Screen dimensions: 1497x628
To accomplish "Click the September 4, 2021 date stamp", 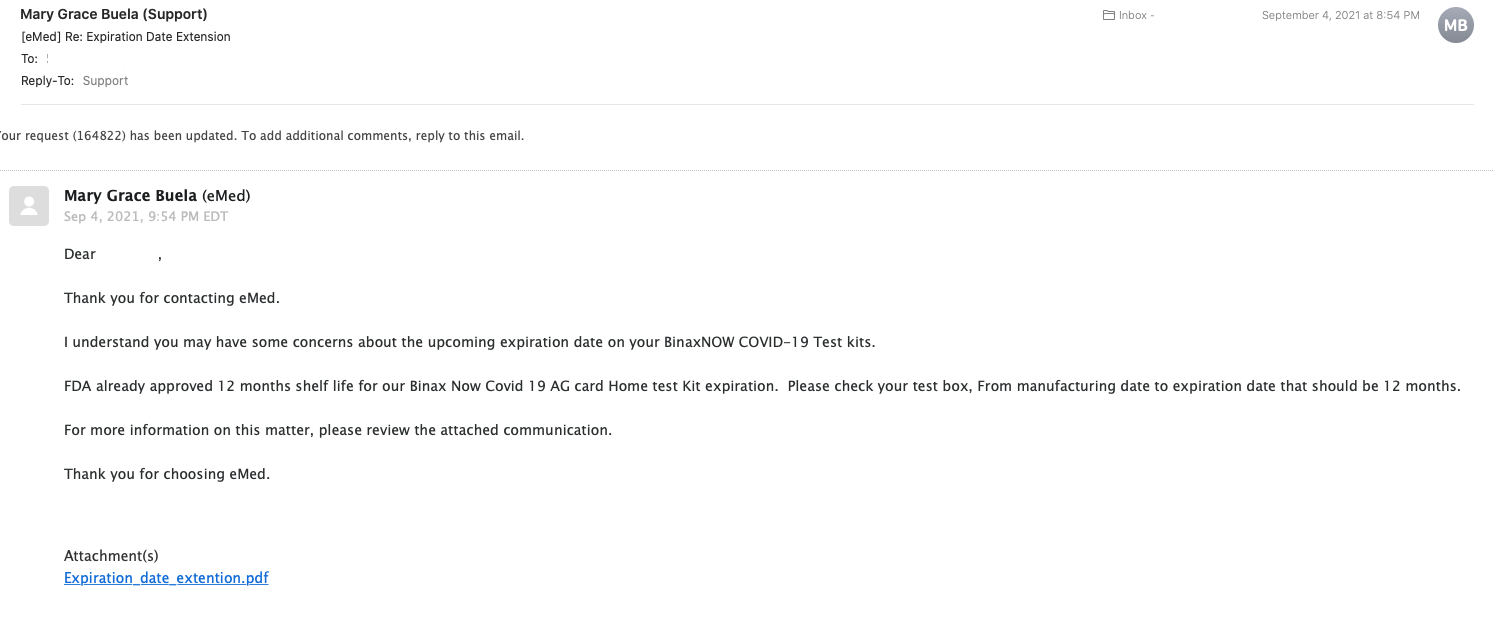I will point(1340,16).
